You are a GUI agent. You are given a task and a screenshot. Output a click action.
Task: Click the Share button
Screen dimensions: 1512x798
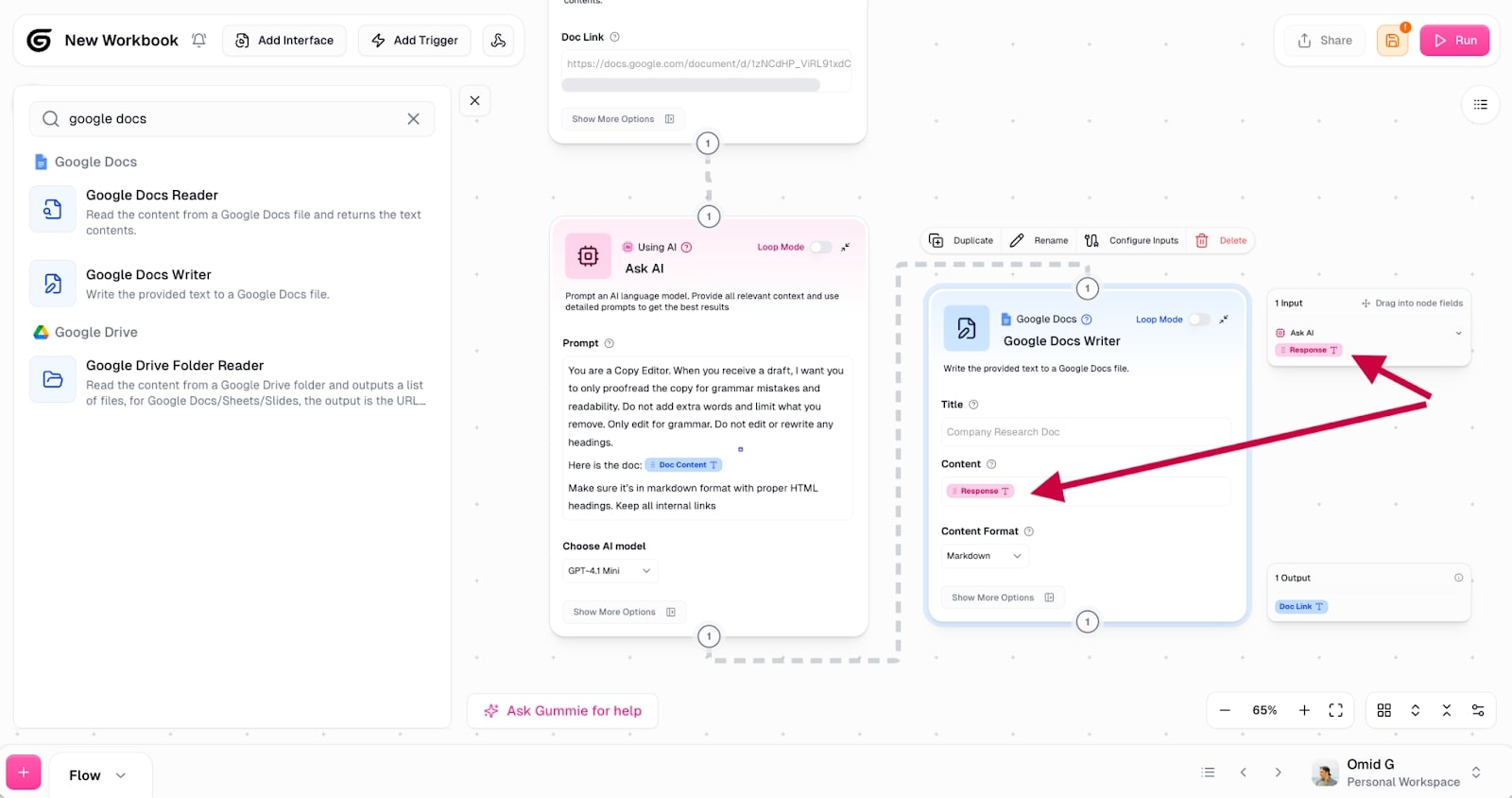(x=1325, y=41)
